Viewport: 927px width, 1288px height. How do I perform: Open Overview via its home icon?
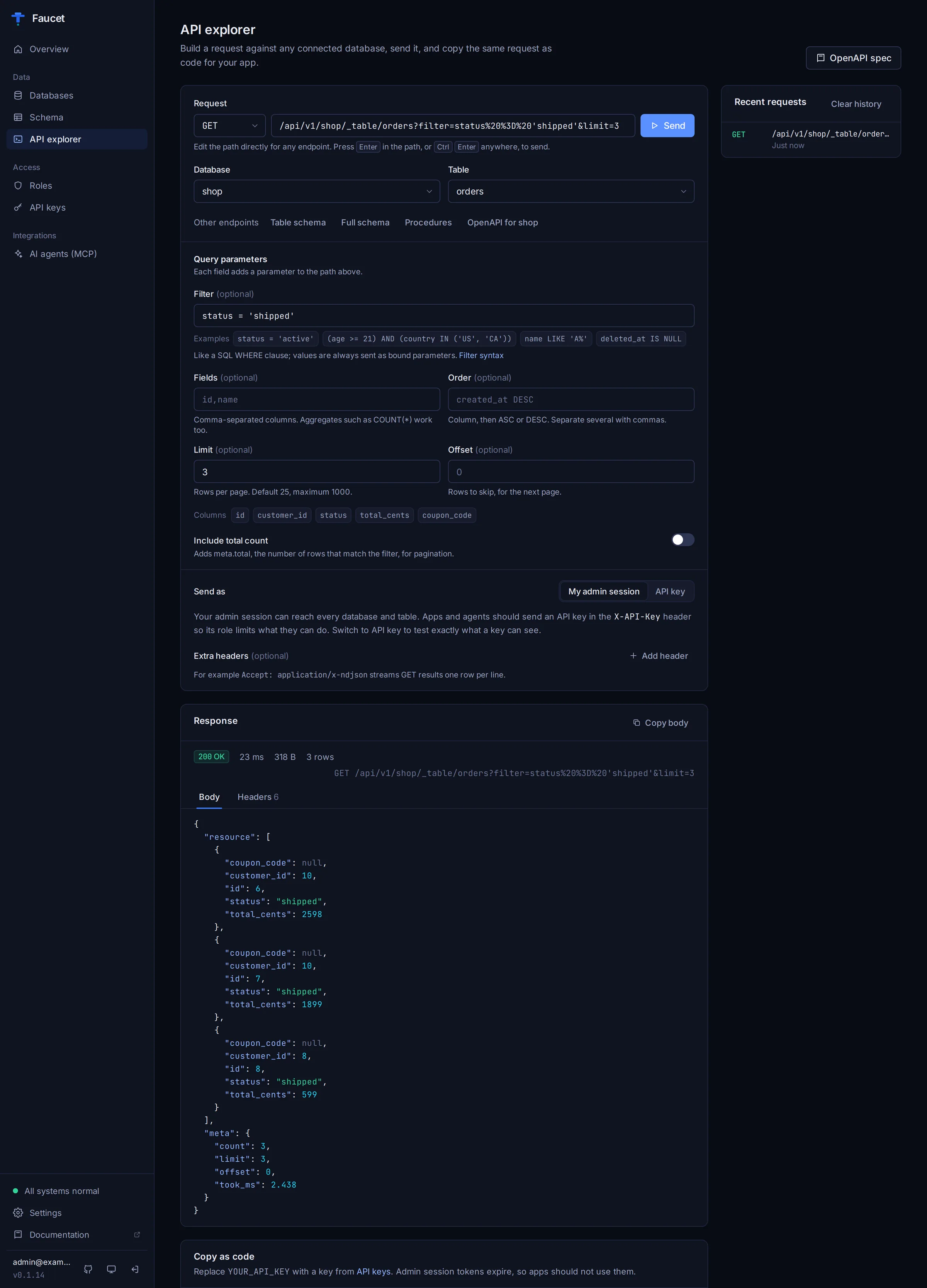coord(18,49)
